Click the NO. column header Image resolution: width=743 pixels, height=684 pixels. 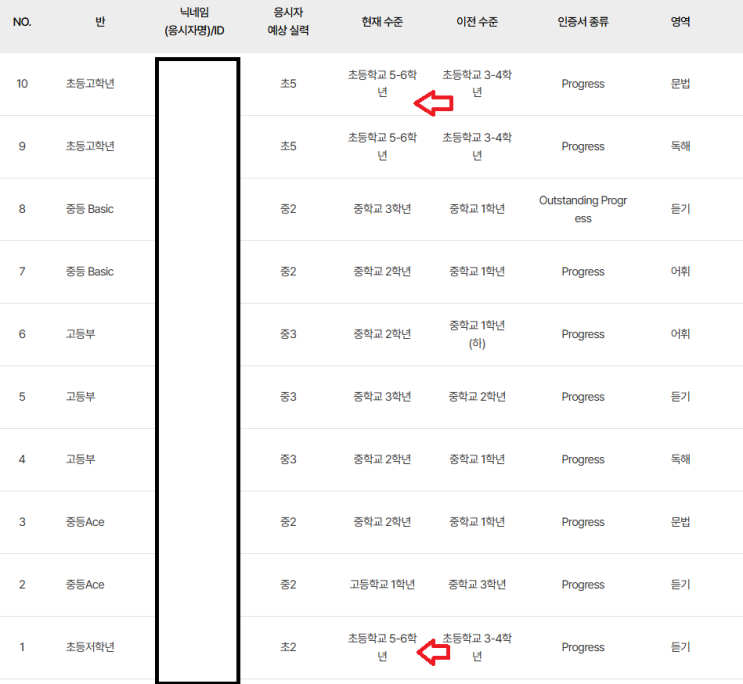point(22,21)
